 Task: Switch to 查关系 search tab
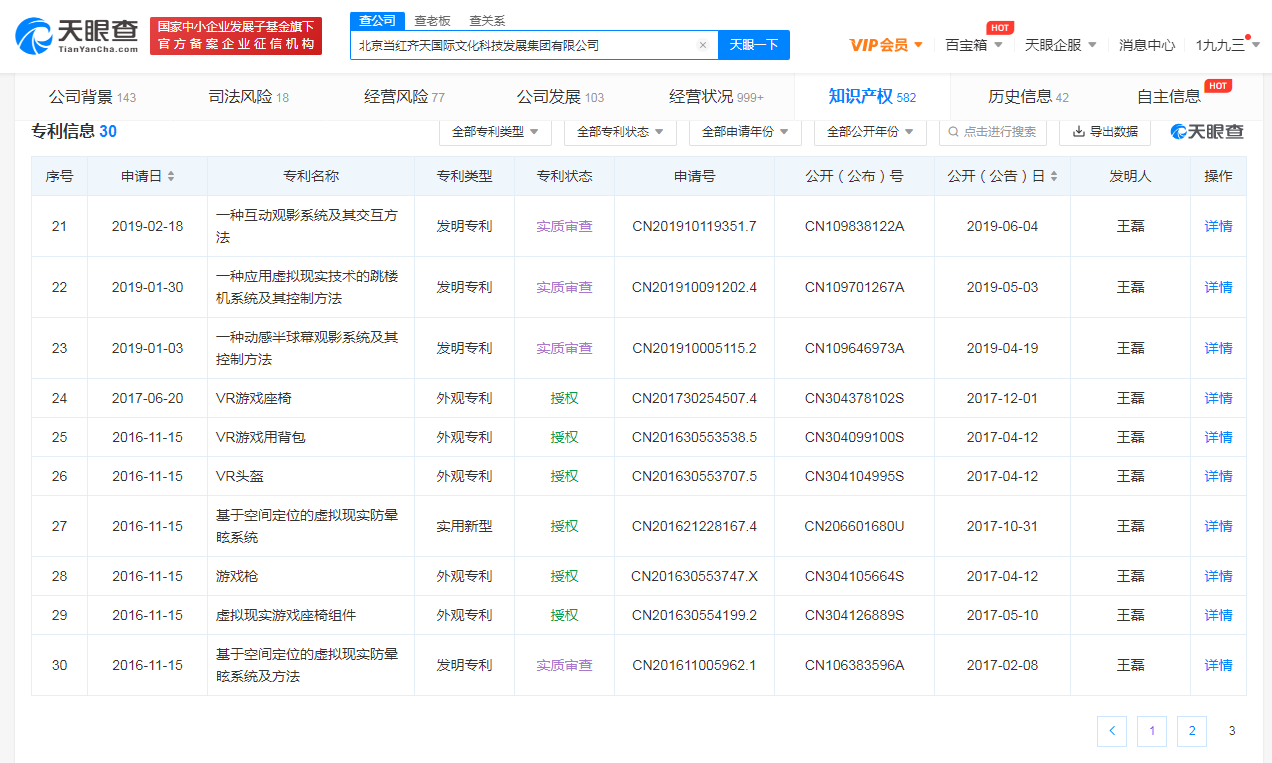coord(487,20)
